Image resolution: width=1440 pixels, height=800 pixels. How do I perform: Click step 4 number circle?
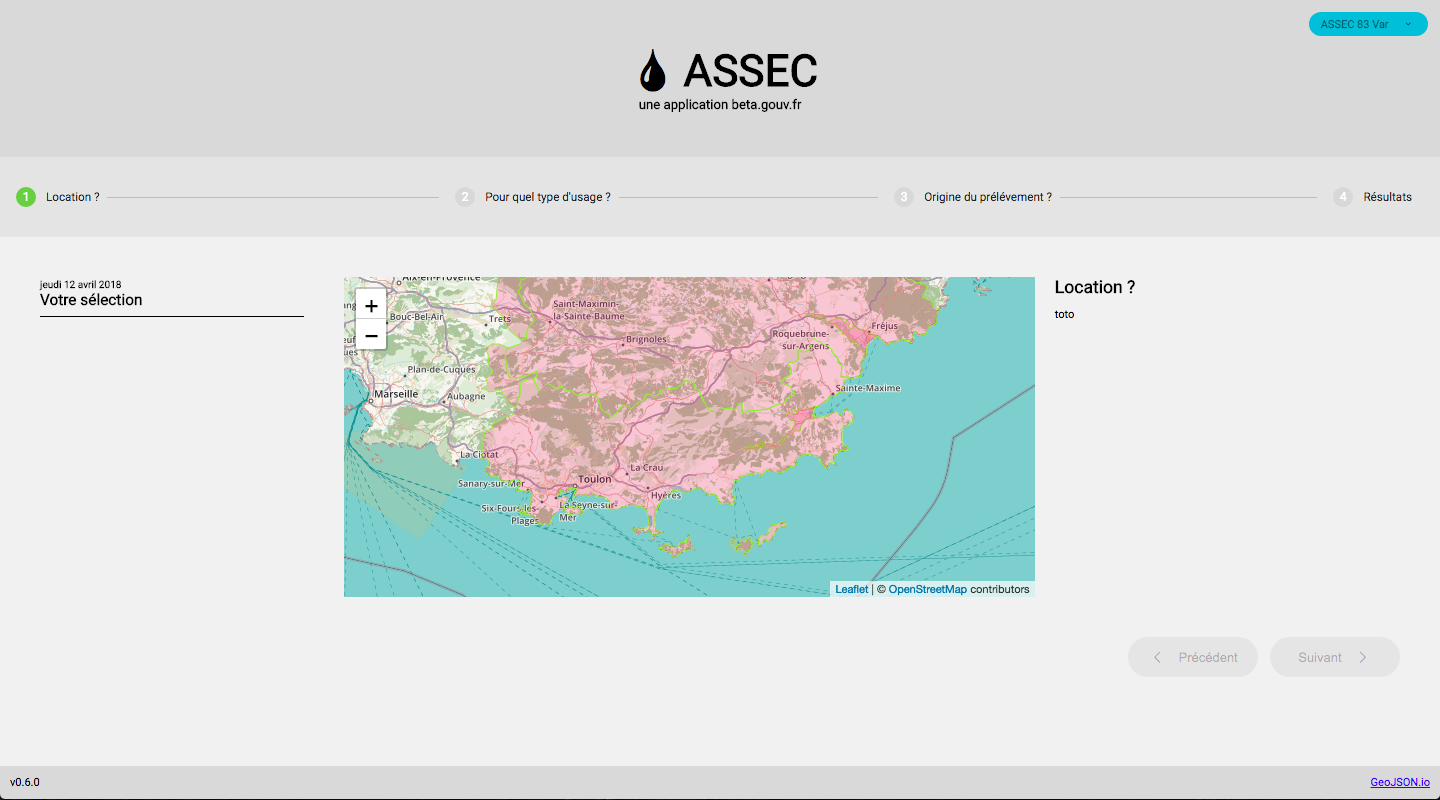(1343, 197)
